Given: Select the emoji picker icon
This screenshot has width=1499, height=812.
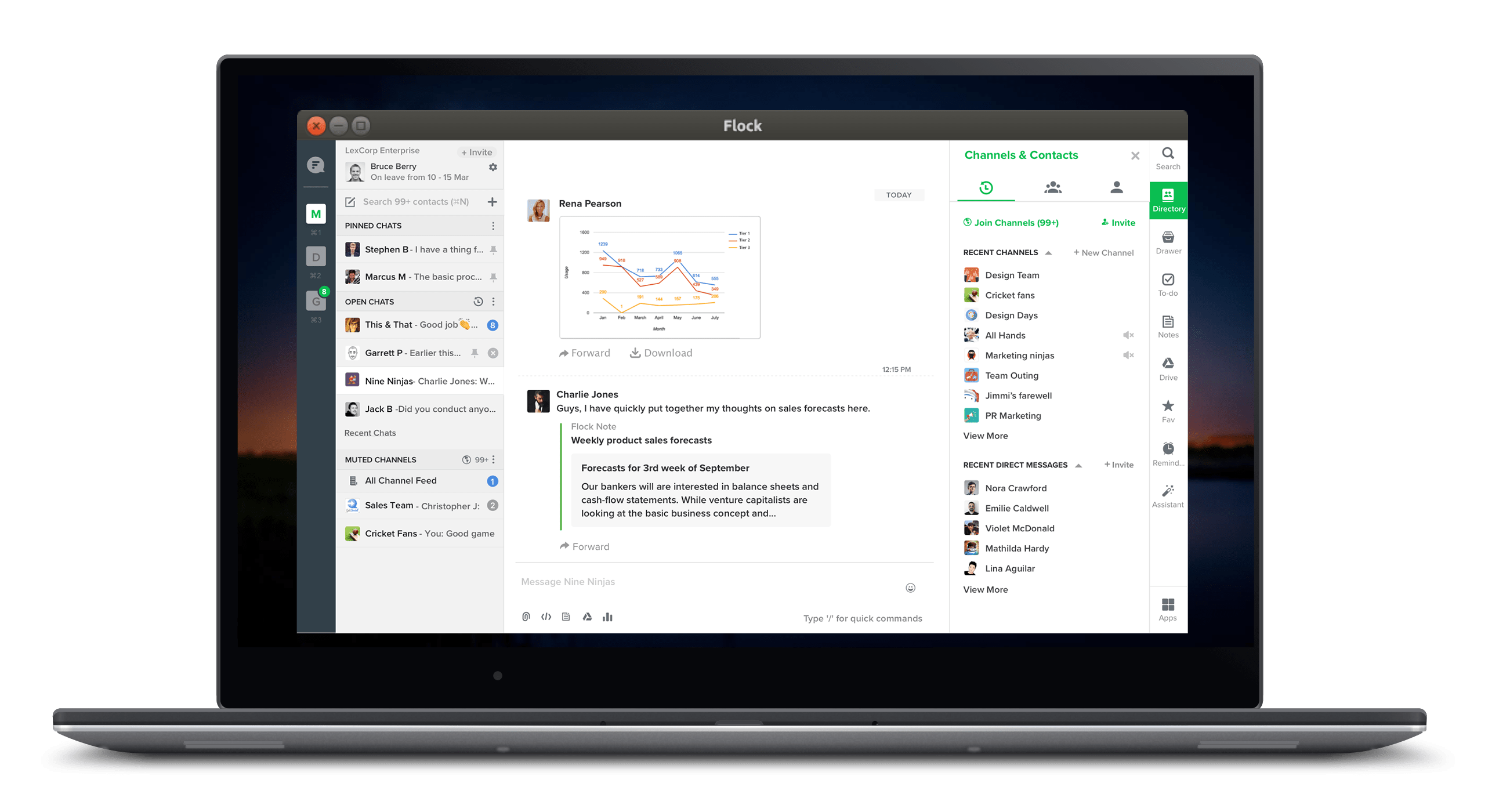Looking at the screenshot, I should pos(911,588).
